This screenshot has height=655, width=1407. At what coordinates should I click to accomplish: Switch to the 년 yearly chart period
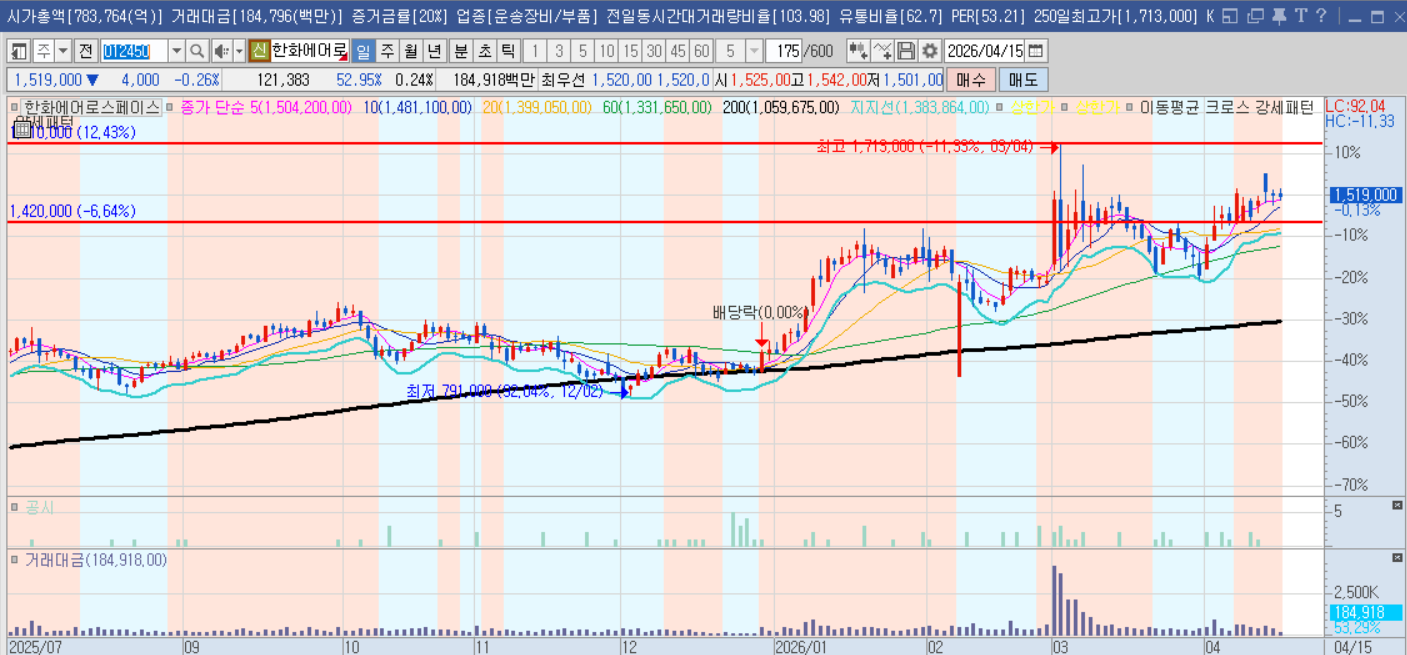click(x=434, y=51)
